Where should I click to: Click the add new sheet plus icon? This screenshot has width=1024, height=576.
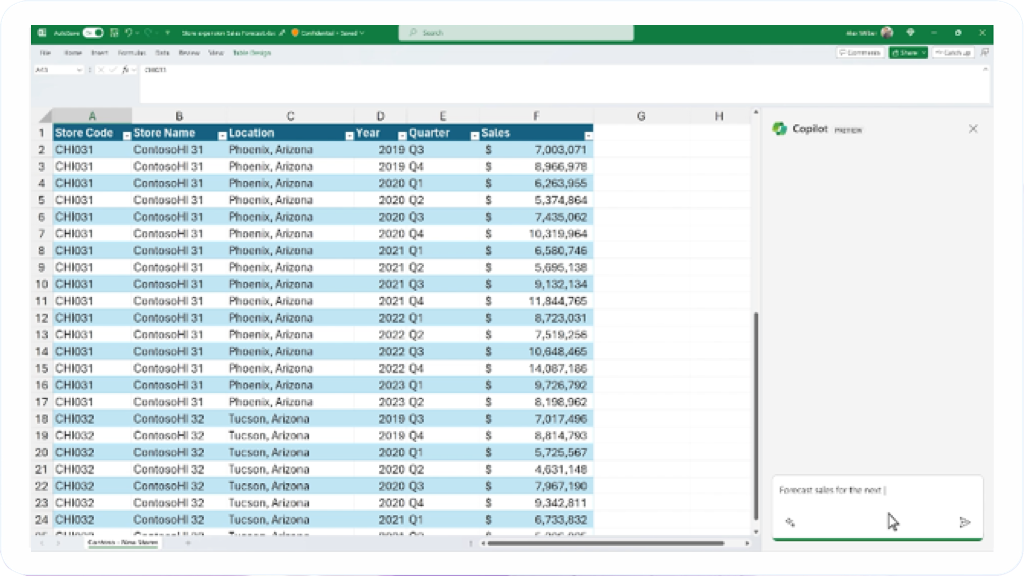(x=188, y=543)
